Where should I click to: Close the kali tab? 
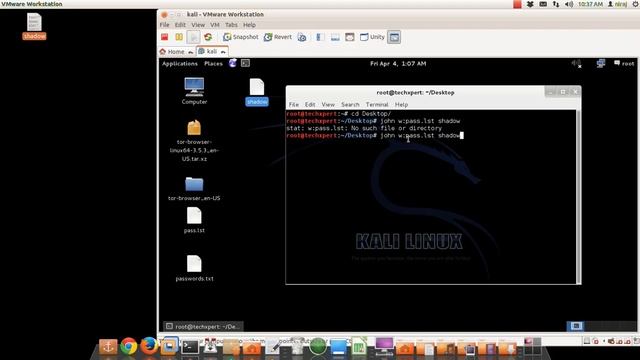tap(223, 52)
